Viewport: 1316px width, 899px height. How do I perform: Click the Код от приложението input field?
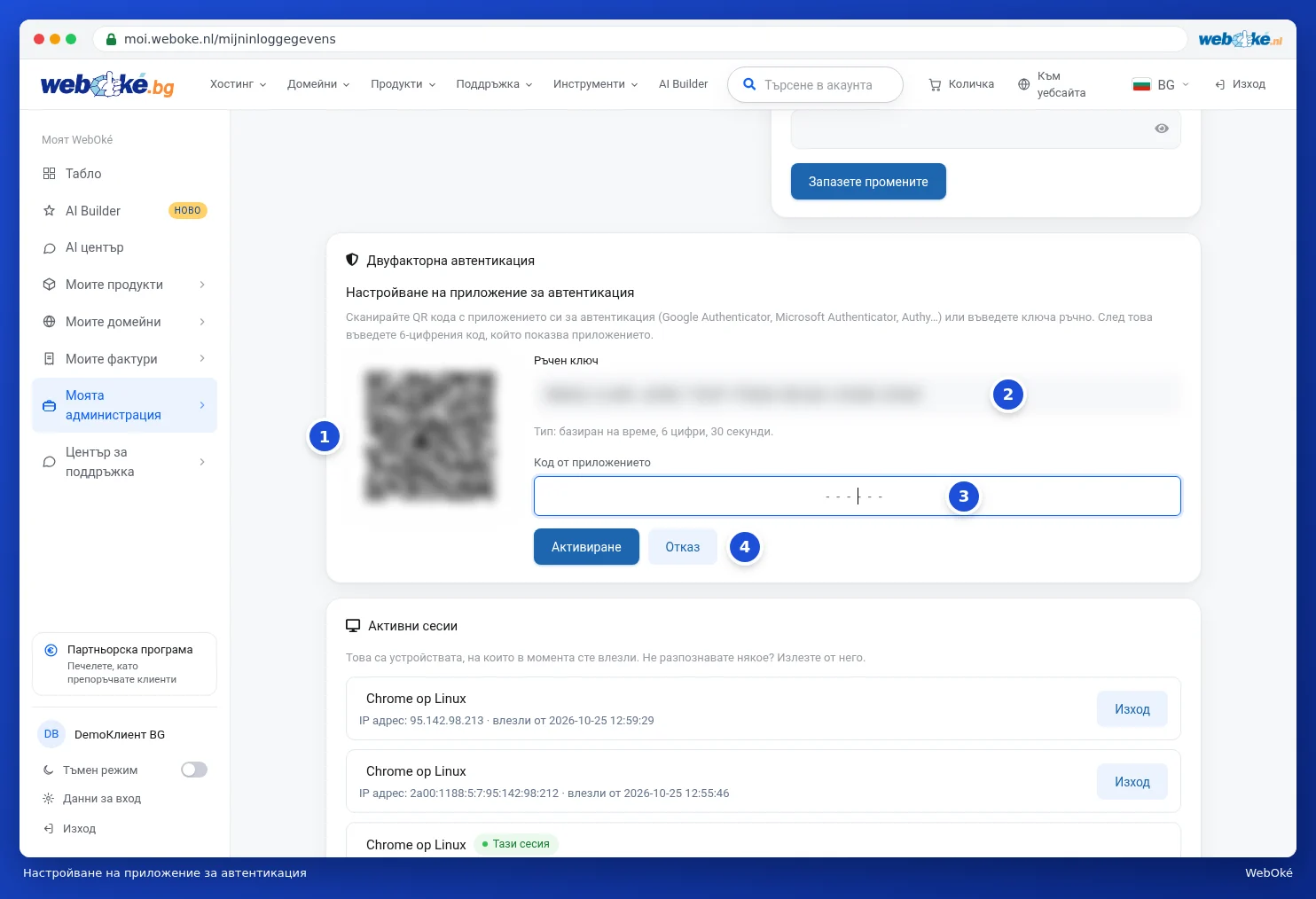point(858,496)
